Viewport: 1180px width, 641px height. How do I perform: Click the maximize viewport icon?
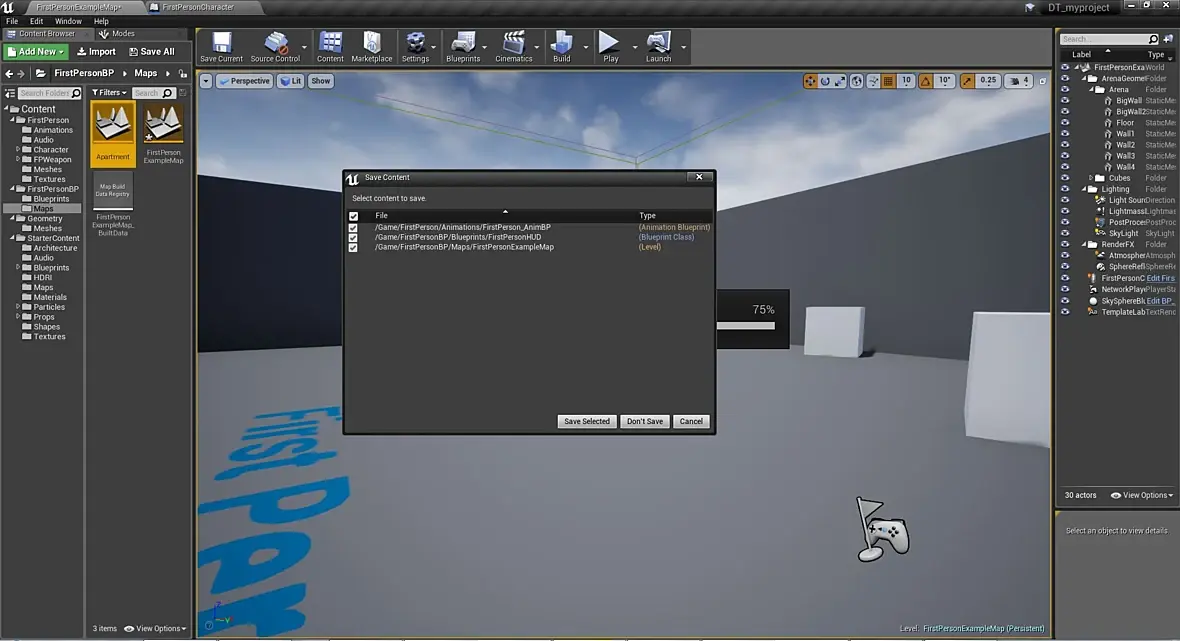click(1042, 81)
